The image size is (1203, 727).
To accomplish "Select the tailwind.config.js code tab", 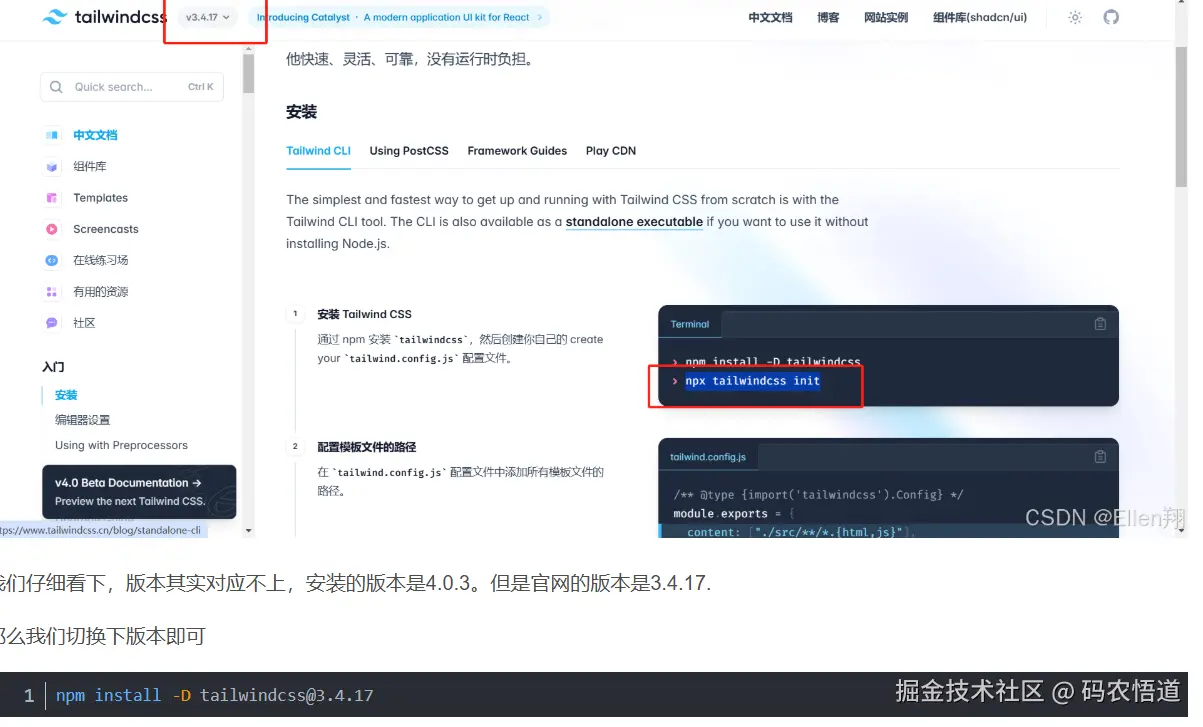I will 708,457.
